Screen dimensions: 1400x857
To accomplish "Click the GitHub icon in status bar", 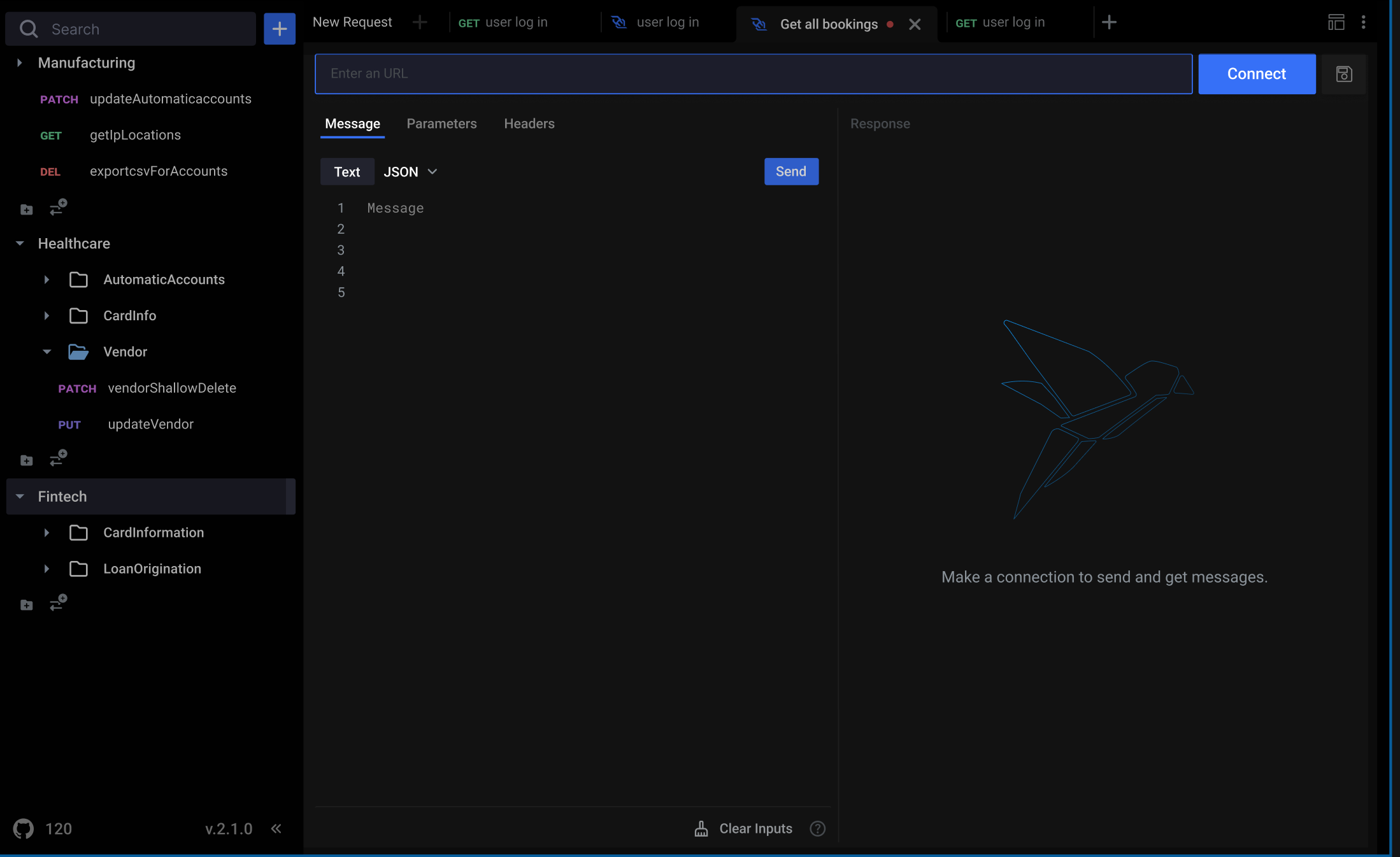I will [x=24, y=828].
